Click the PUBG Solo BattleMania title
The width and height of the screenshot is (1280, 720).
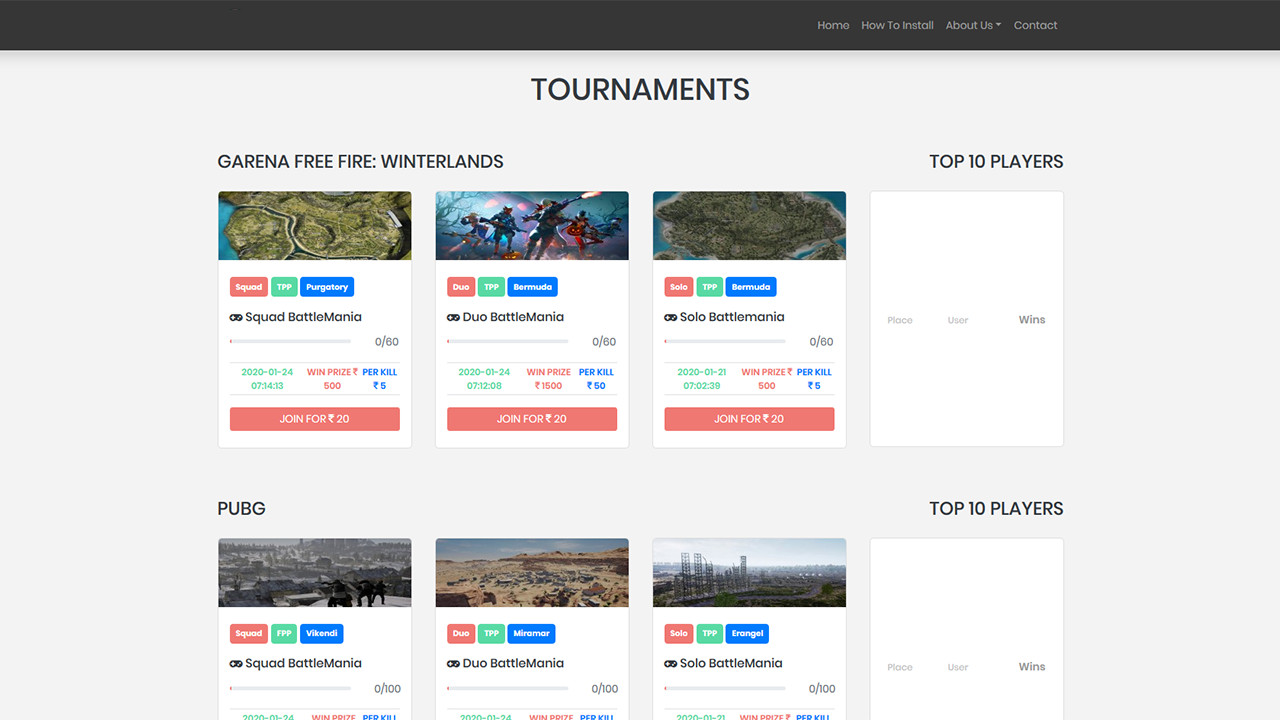click(732, 664)
